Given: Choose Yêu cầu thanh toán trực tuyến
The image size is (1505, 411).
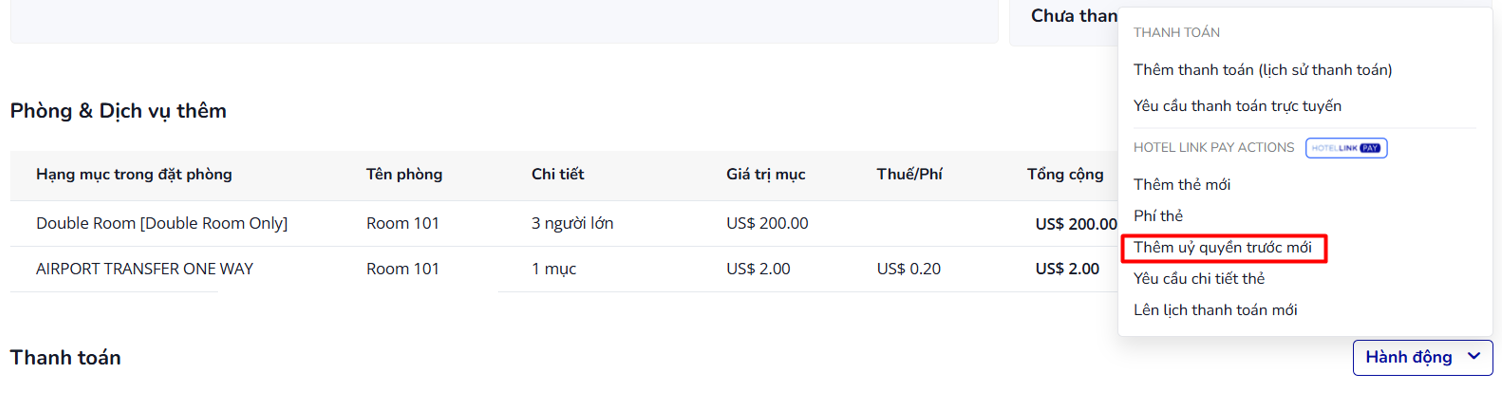Looking at the screenshot, I should coord(1237,105).
